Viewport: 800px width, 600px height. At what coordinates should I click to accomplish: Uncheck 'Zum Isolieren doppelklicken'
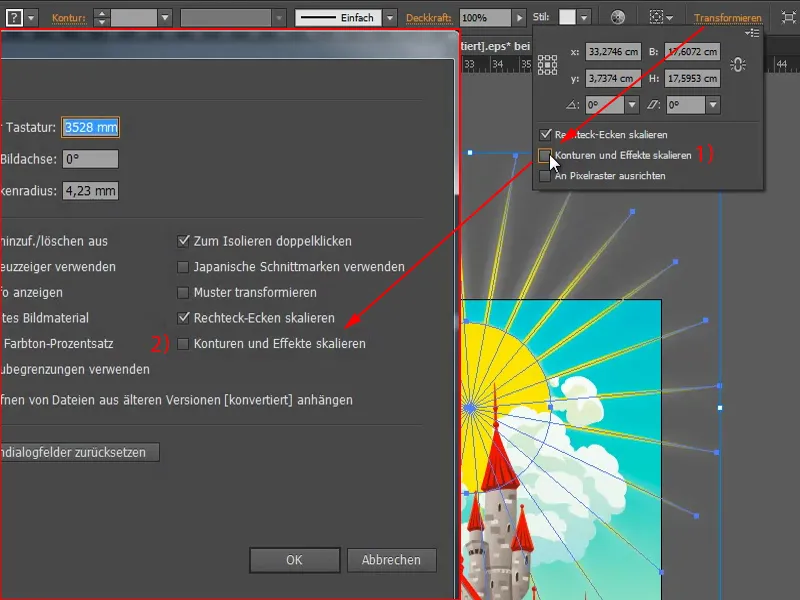183,240
